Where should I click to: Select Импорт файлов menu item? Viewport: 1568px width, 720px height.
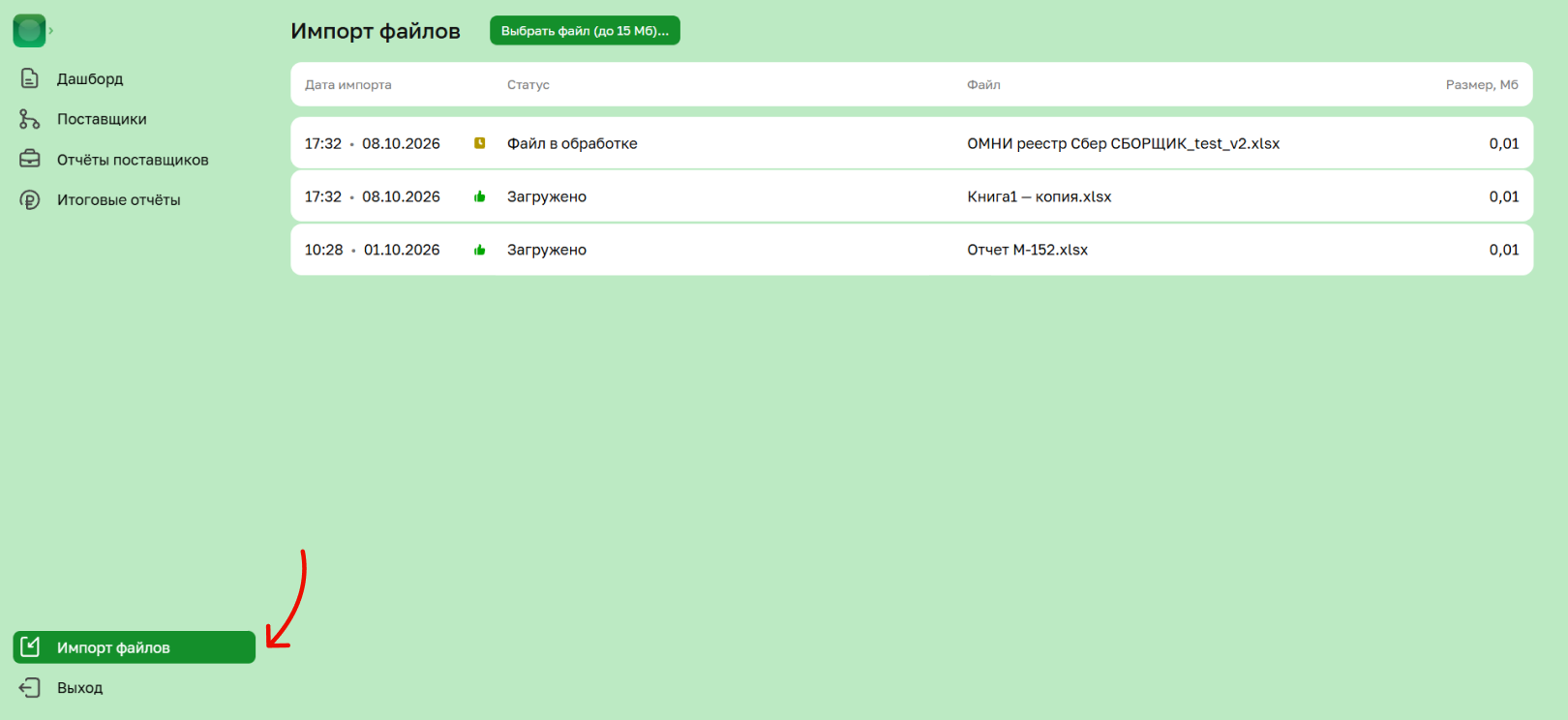tap(134, 647)
